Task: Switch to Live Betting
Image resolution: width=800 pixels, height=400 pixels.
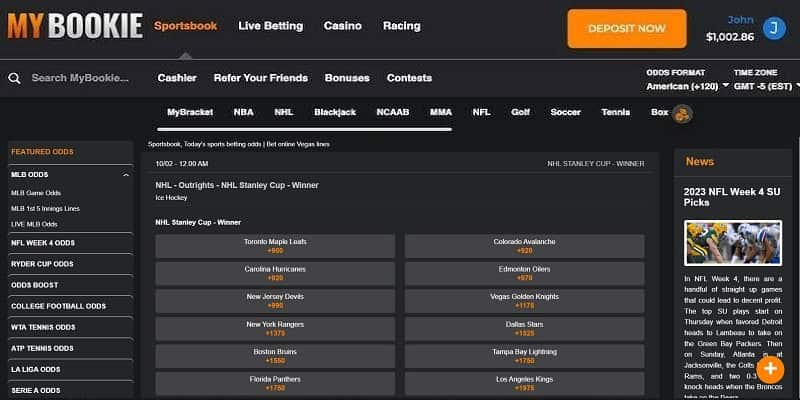Action: (270, 26)
